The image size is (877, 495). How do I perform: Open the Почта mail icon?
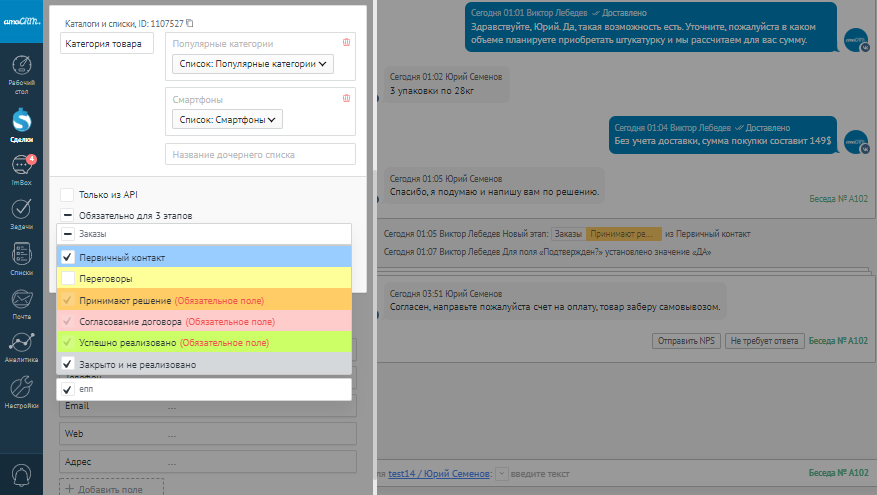(x=21, y=302)
